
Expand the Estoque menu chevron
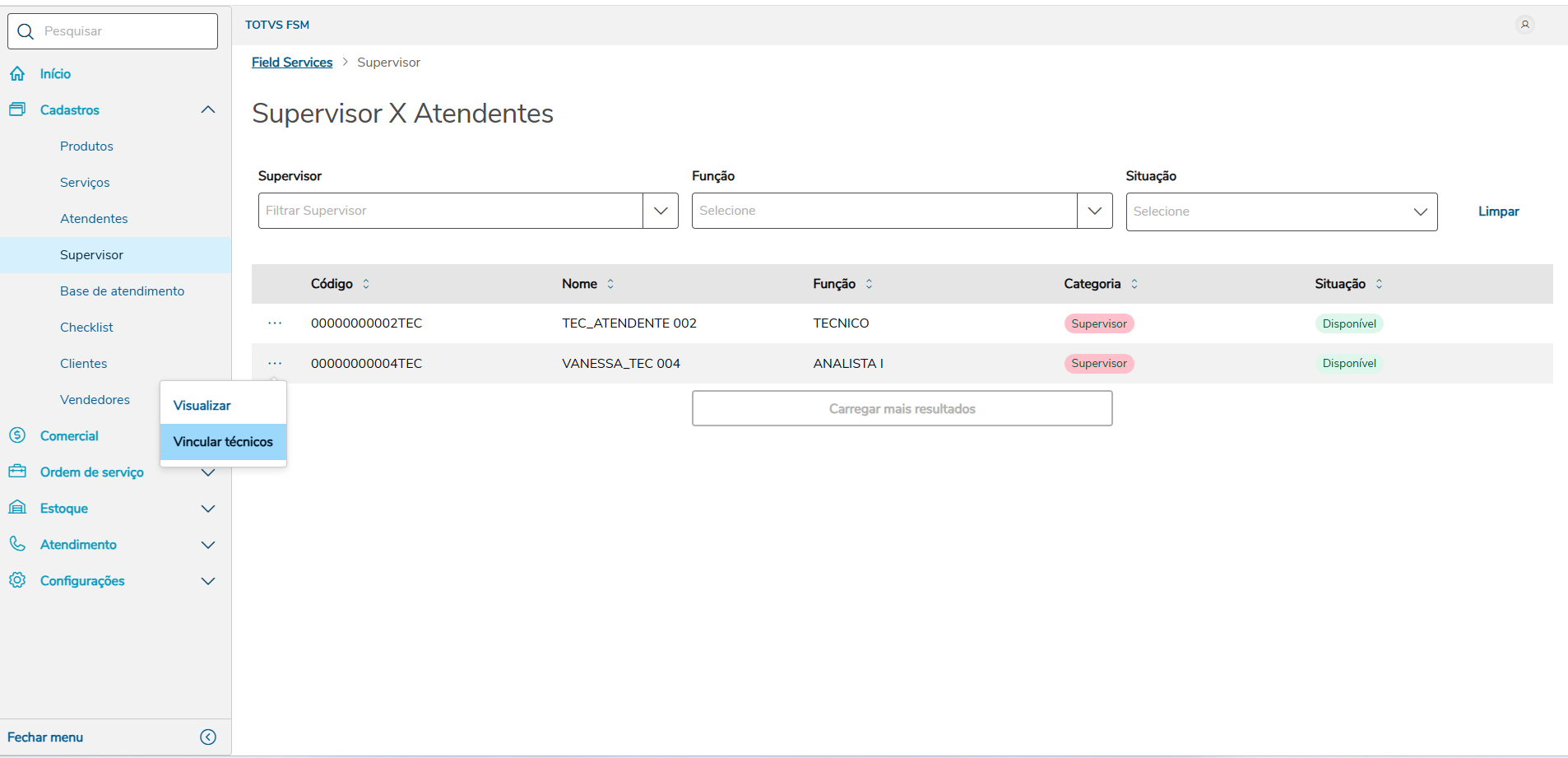208,509
